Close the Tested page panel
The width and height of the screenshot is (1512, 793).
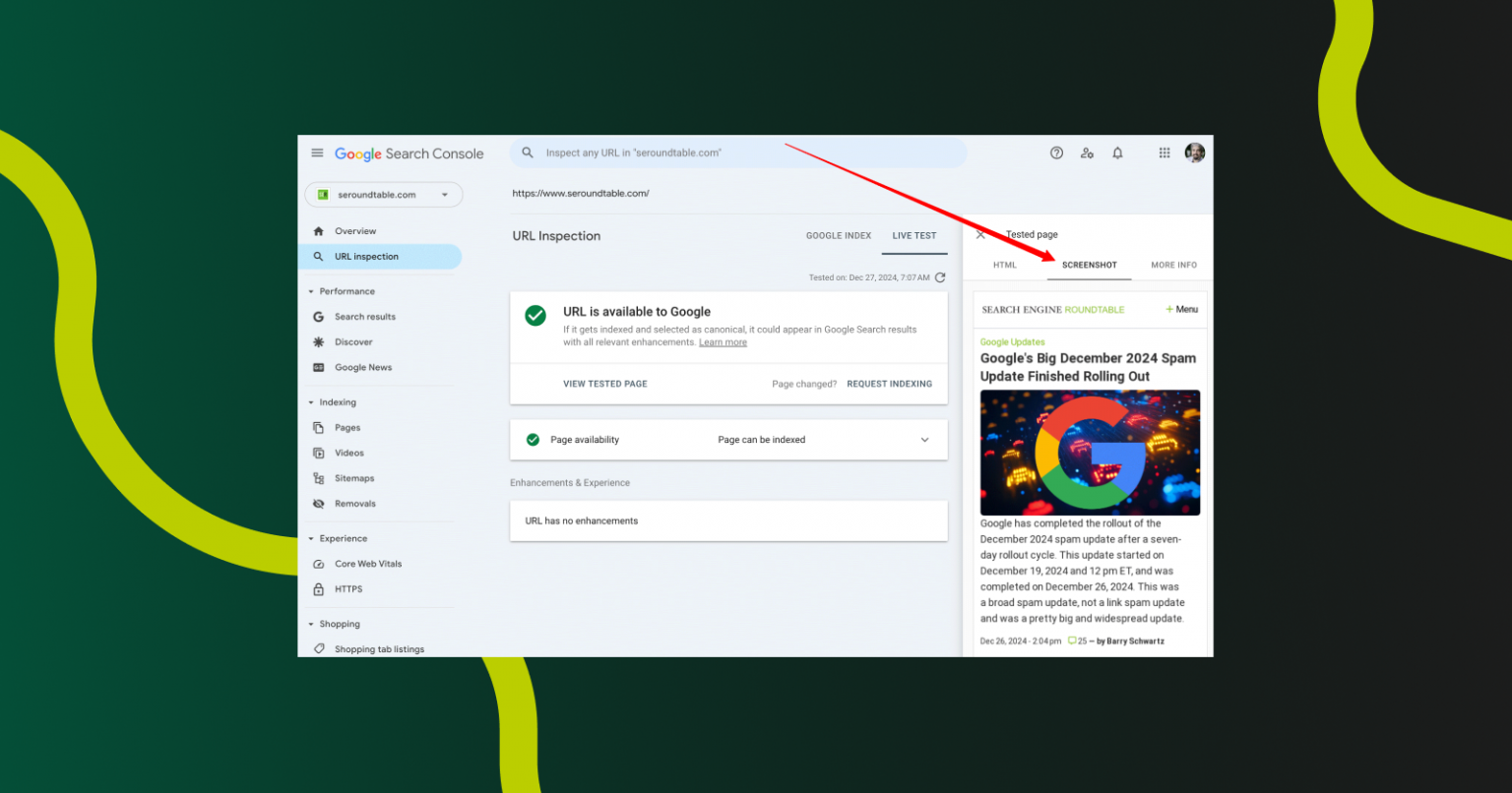[980, 234]
